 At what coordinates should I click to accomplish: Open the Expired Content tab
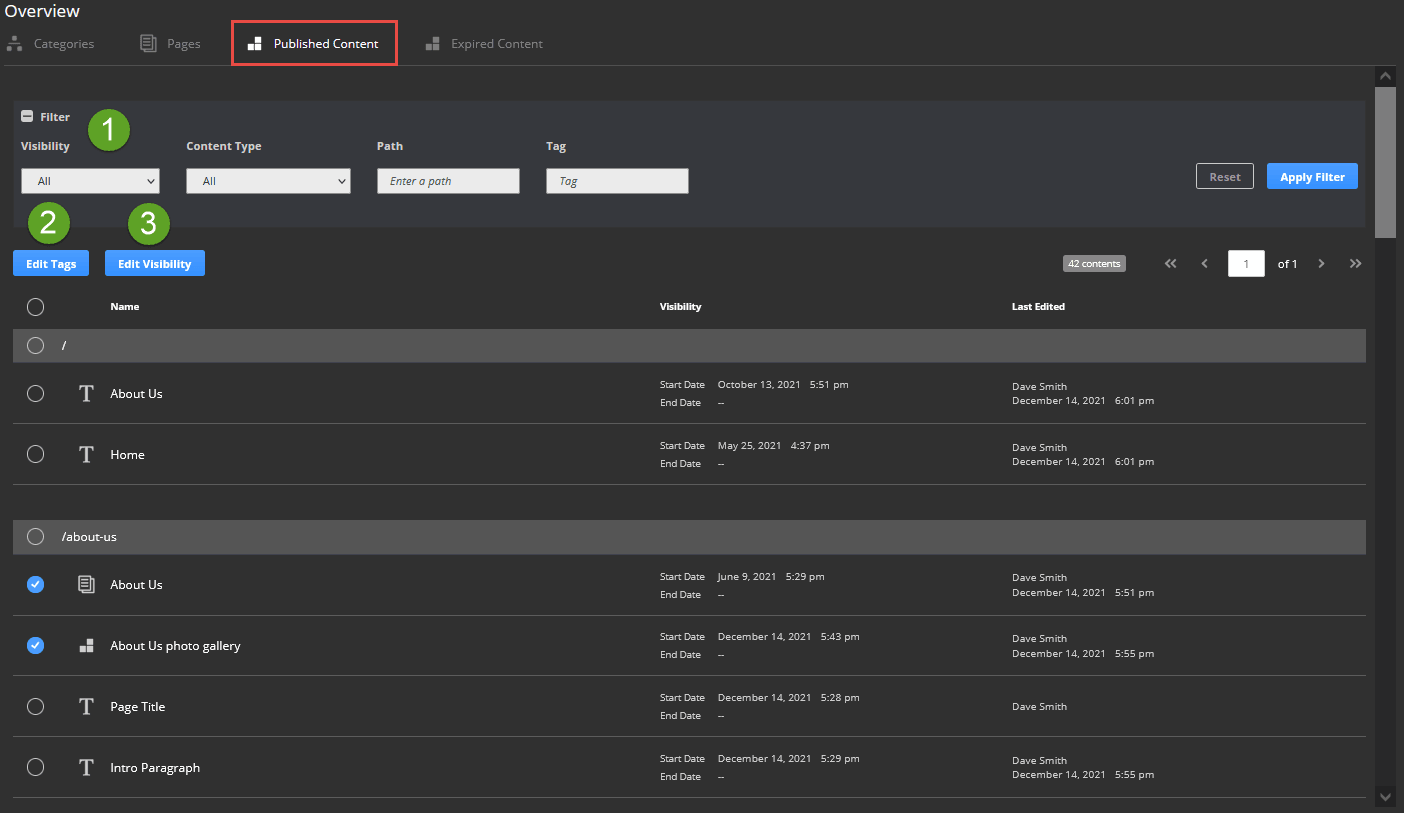[x=484, y=43]
